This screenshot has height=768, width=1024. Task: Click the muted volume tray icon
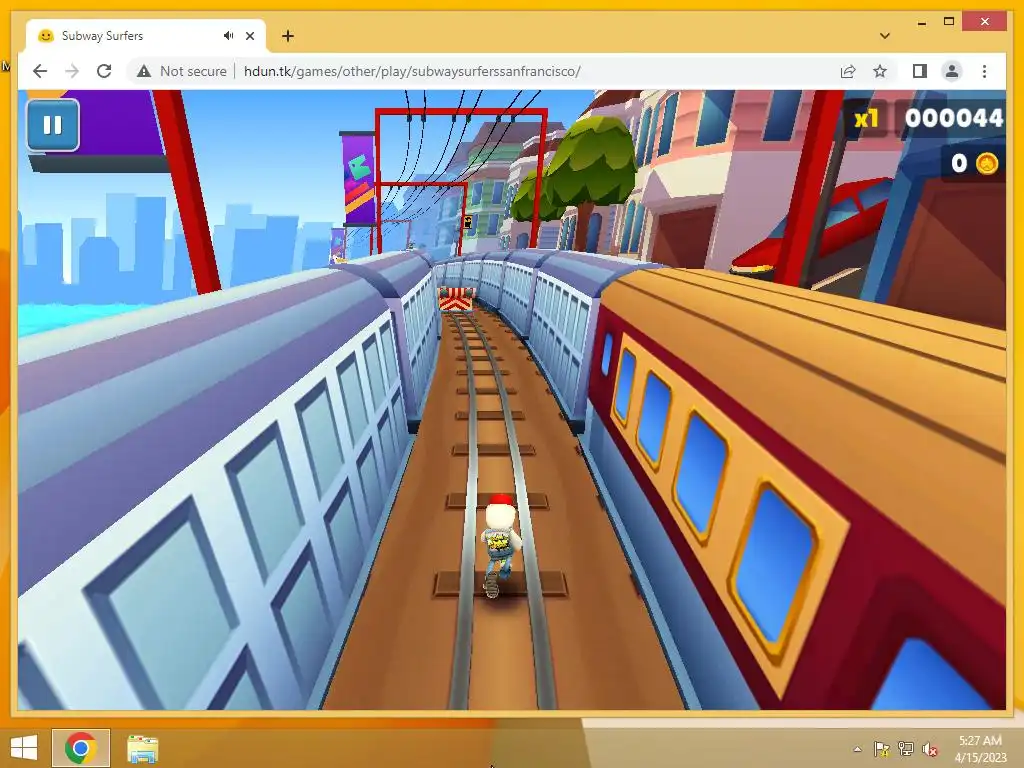click(929, 749)
